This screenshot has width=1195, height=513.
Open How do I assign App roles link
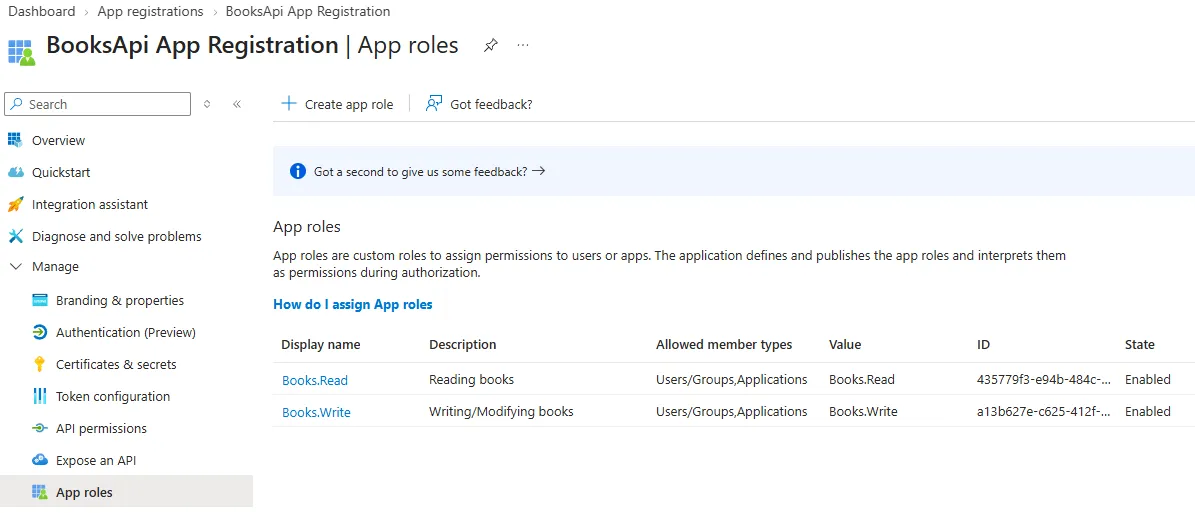353,304
